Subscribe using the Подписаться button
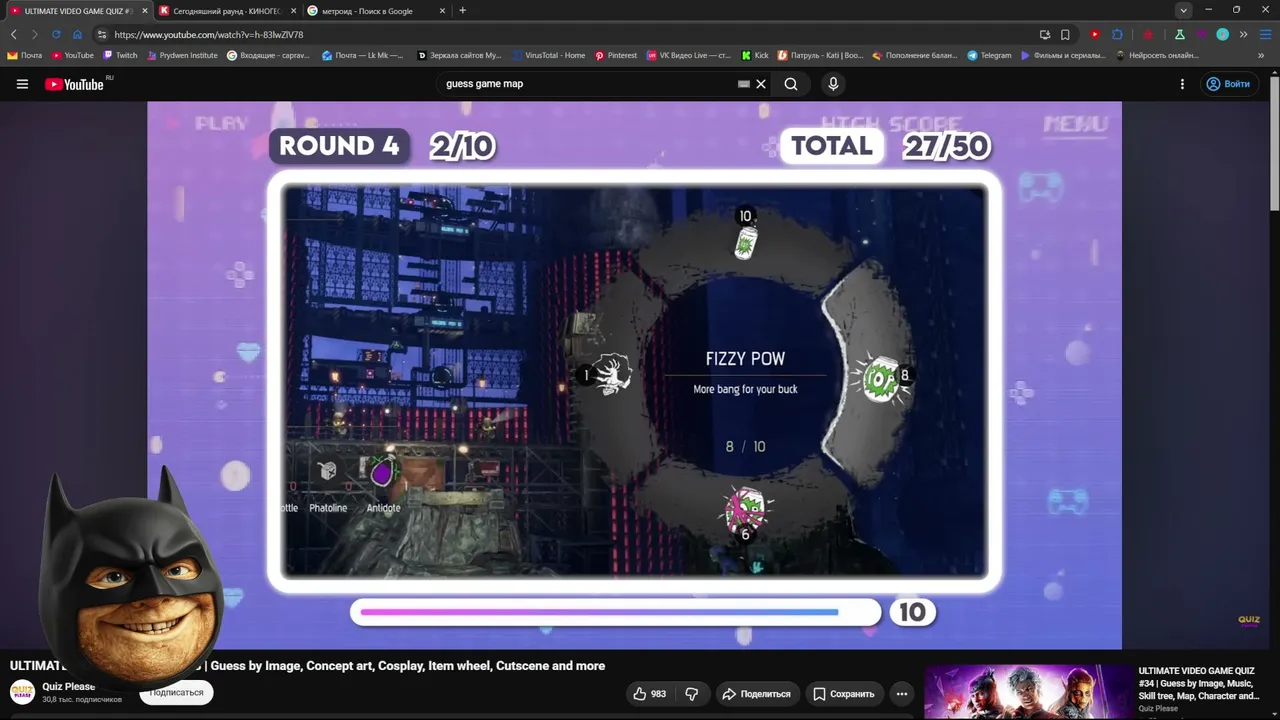 click(177, 692)
